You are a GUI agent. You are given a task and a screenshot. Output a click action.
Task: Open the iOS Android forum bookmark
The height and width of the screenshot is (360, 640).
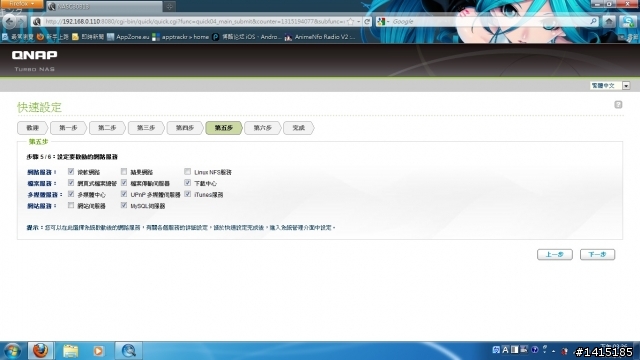[247, 37]
